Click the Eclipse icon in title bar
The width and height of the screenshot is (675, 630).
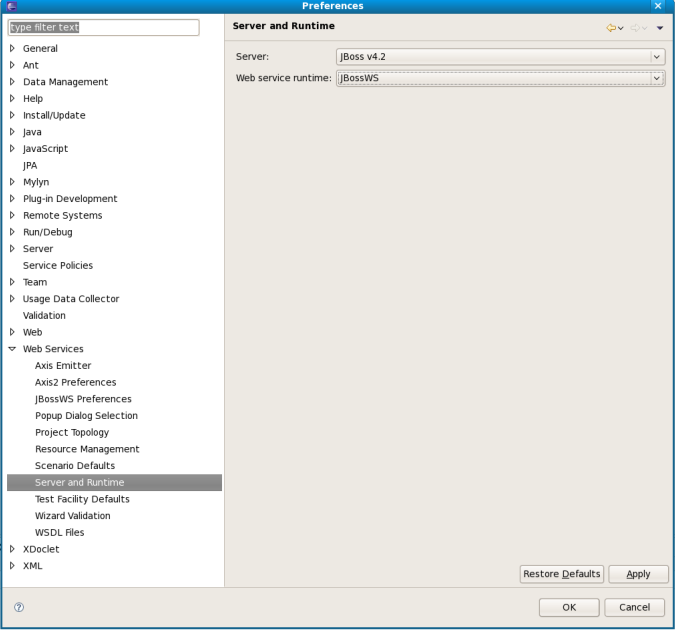click(11, 6)
